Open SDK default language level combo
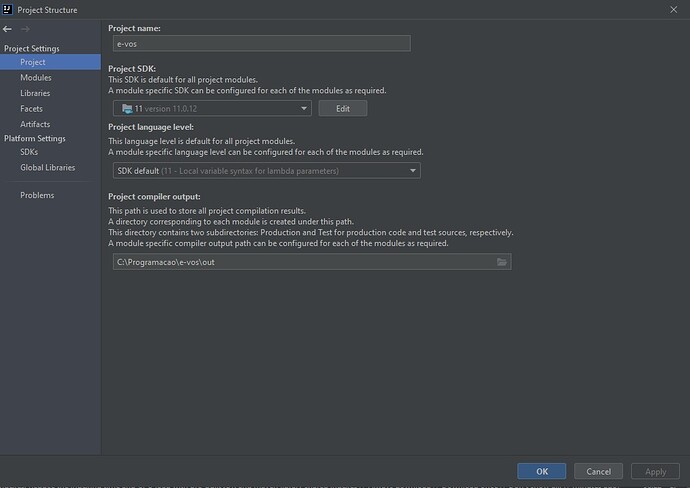 [x=267, y=171]
